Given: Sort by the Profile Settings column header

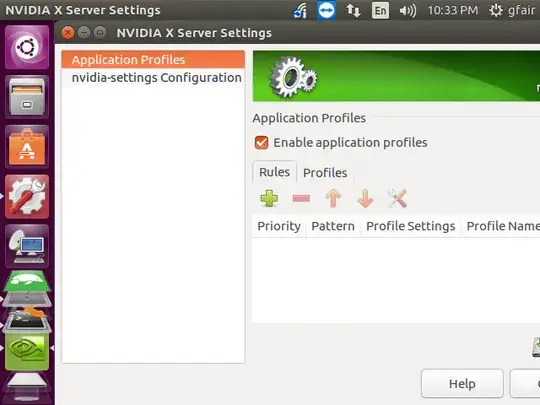Looking at the screenshot, I should coord(411,226).
